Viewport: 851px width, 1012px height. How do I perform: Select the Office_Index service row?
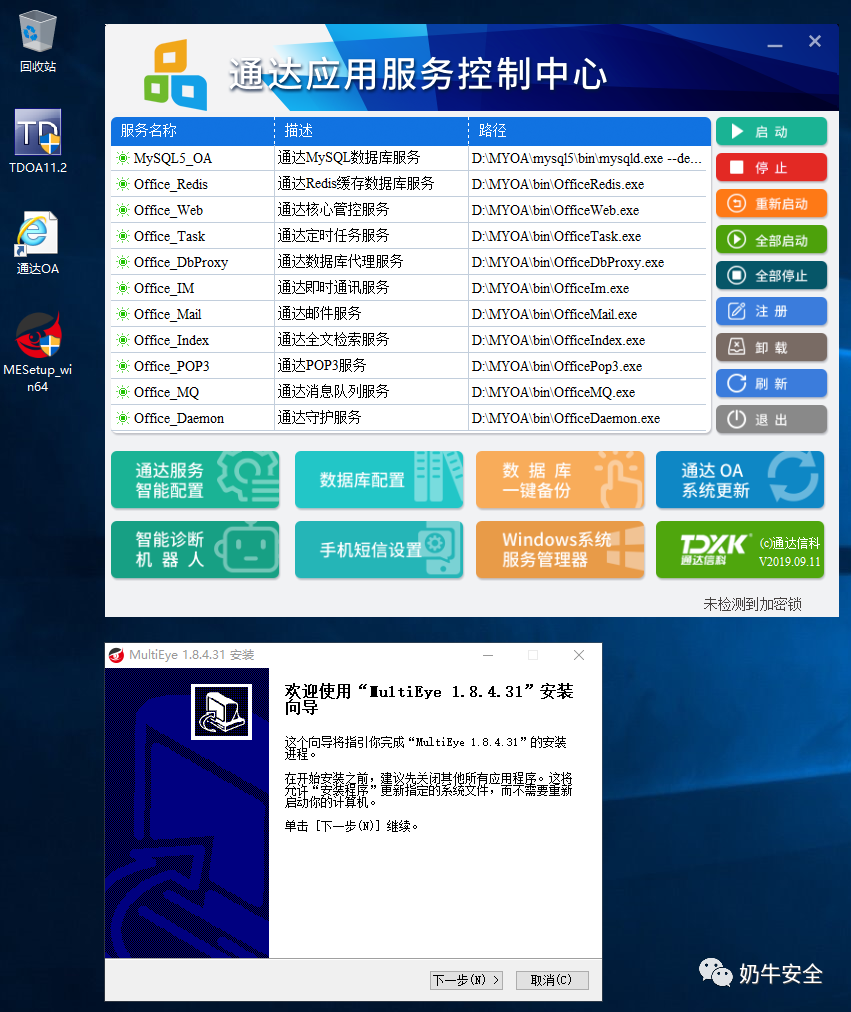click(410, 340)
